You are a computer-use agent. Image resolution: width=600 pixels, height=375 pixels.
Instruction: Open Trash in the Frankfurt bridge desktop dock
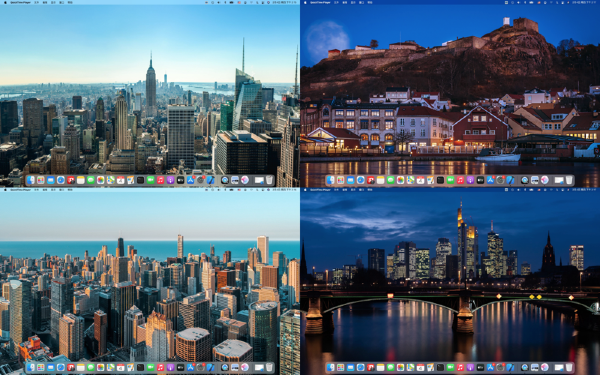tap(569, 367)
